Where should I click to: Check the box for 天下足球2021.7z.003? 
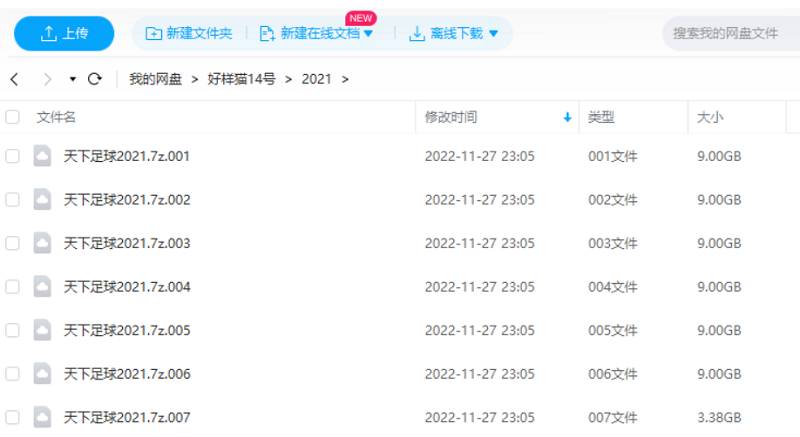(x=13, y=243)
